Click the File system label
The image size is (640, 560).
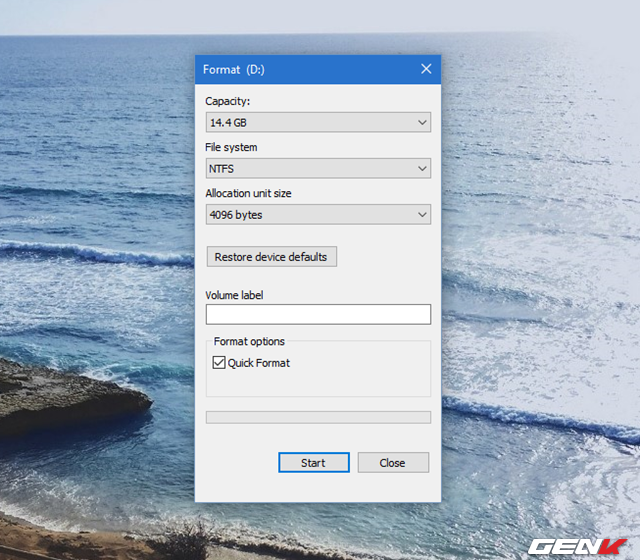coord(231,147)
